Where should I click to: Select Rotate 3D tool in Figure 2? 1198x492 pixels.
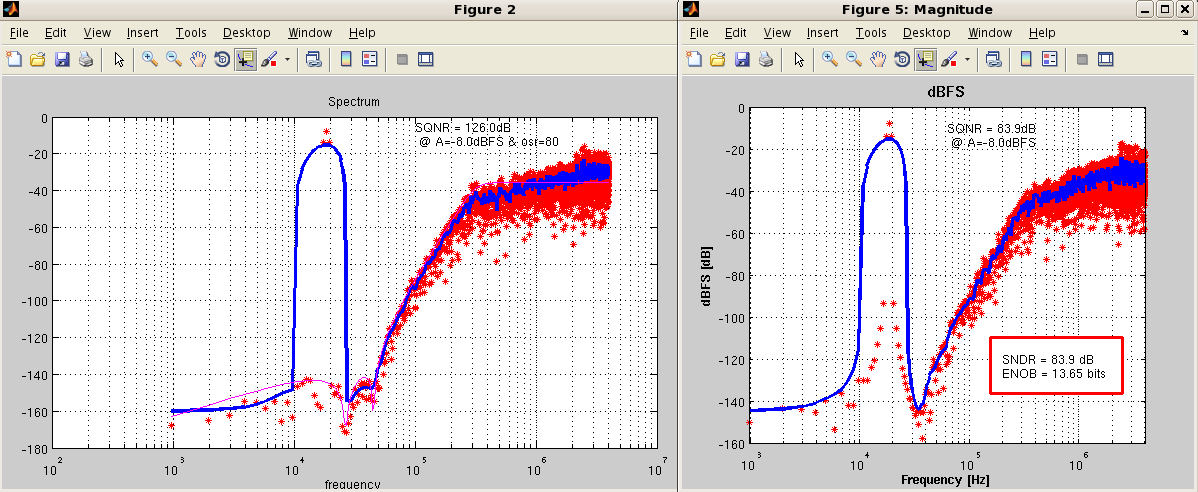click(x=222, y=60)
